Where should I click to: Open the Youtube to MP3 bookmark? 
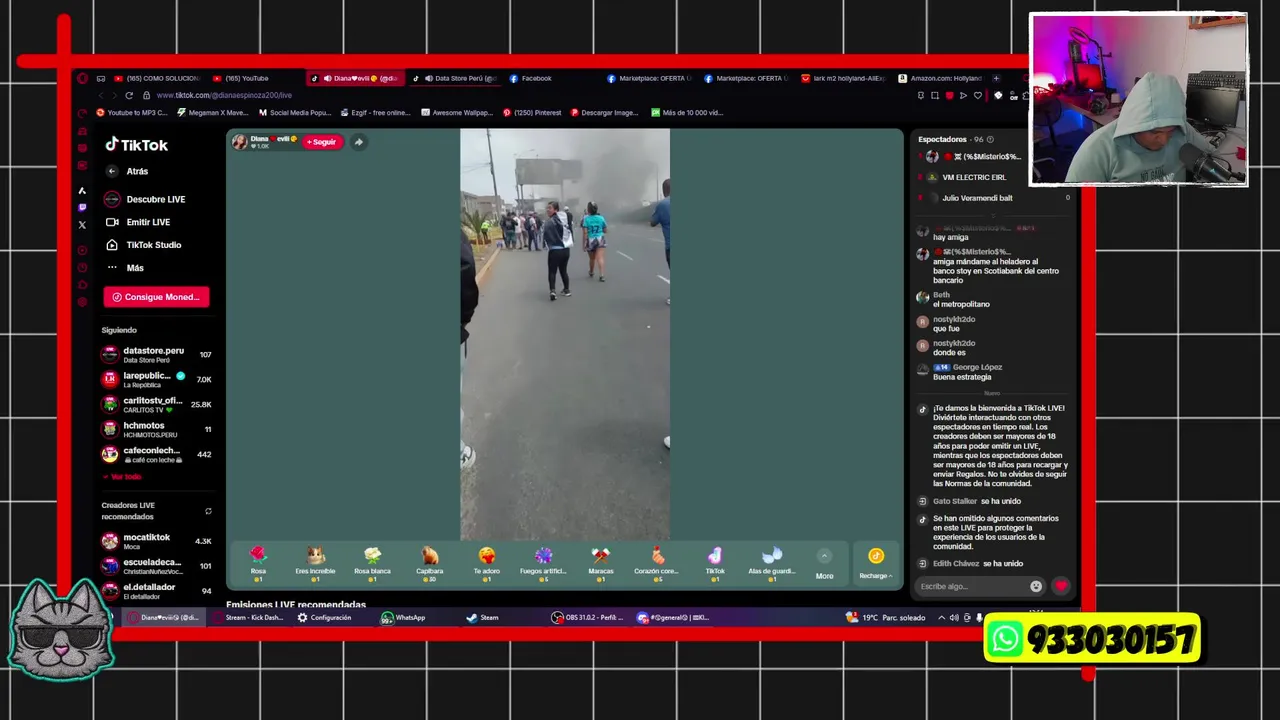[x=132, y=113]
